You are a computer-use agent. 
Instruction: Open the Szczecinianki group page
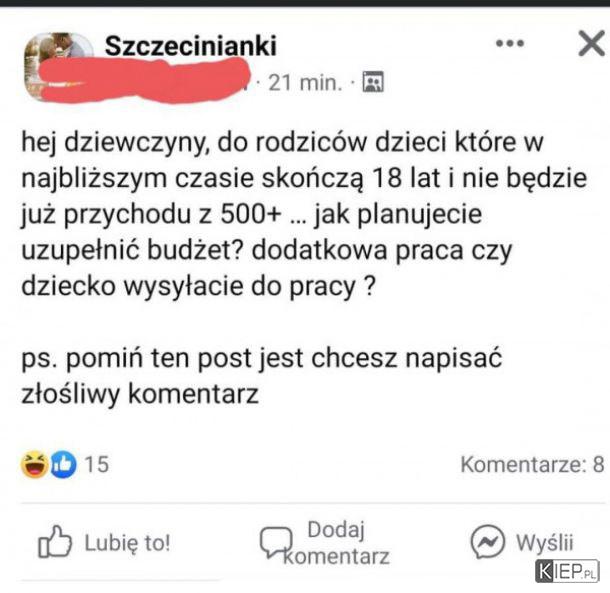pos(191,46)
